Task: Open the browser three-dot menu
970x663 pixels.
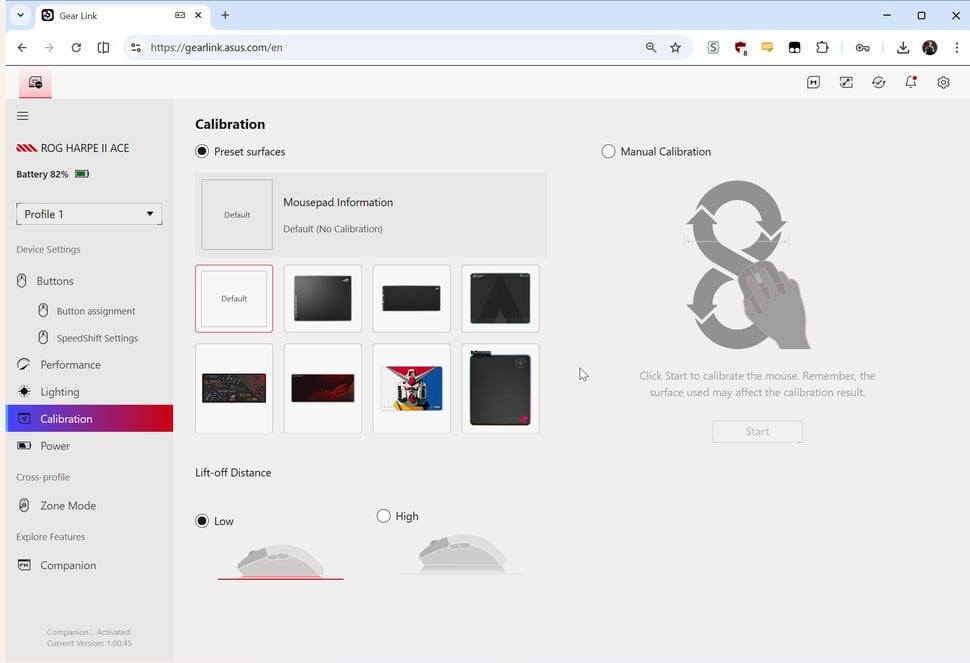Action: [x=956, y=48]
